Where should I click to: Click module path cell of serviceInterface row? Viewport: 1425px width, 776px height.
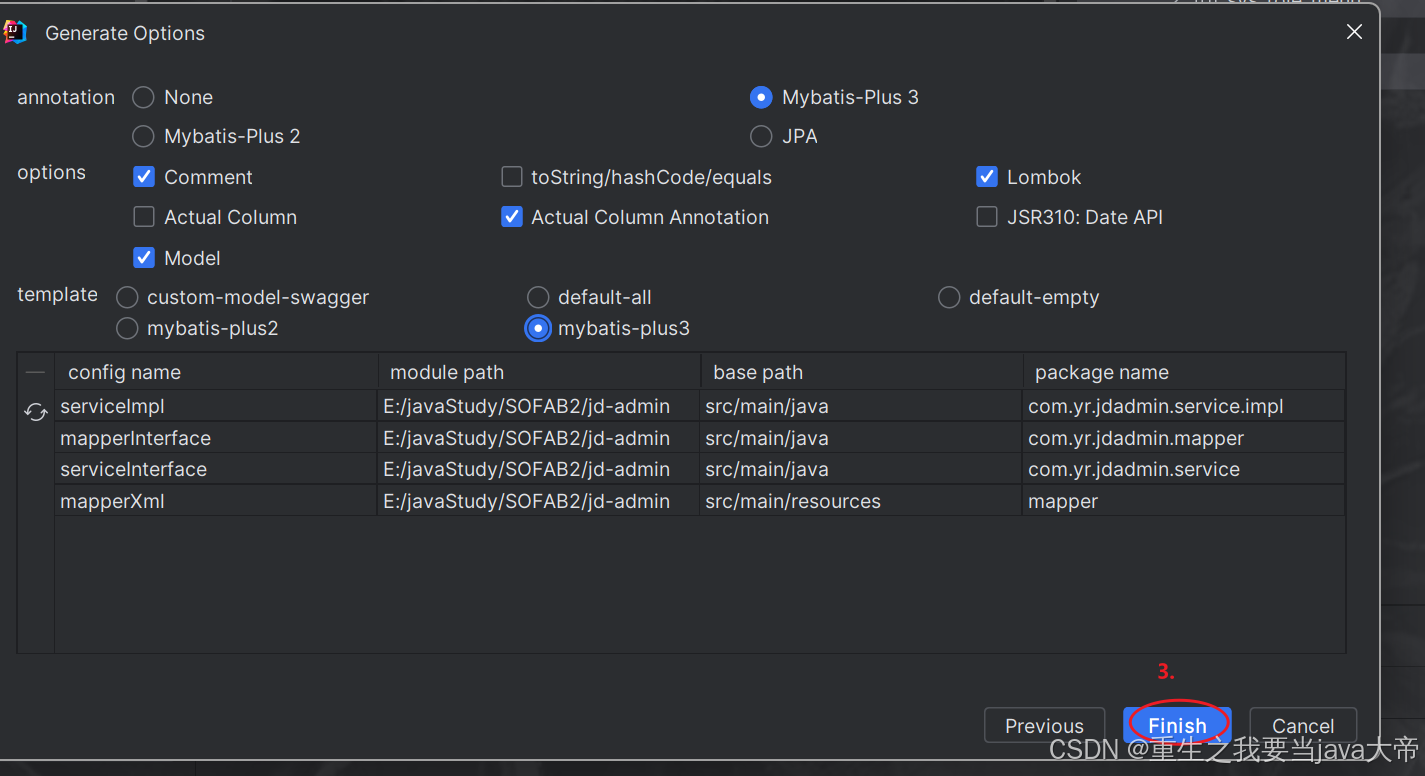coord(539,469)
